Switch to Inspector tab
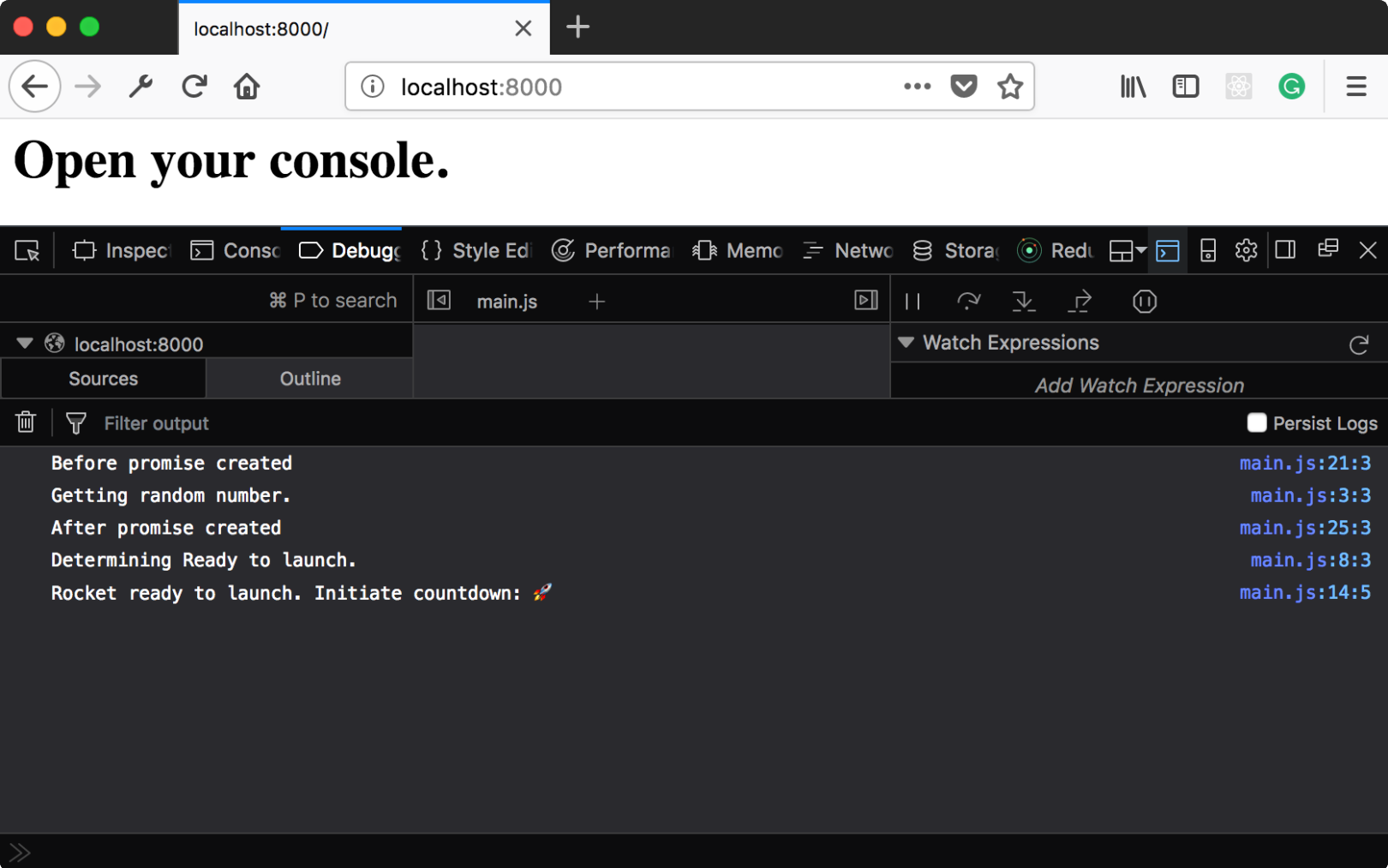This screenshot has width=1388, height=868. pyautogui.click(x=122, y=251)
